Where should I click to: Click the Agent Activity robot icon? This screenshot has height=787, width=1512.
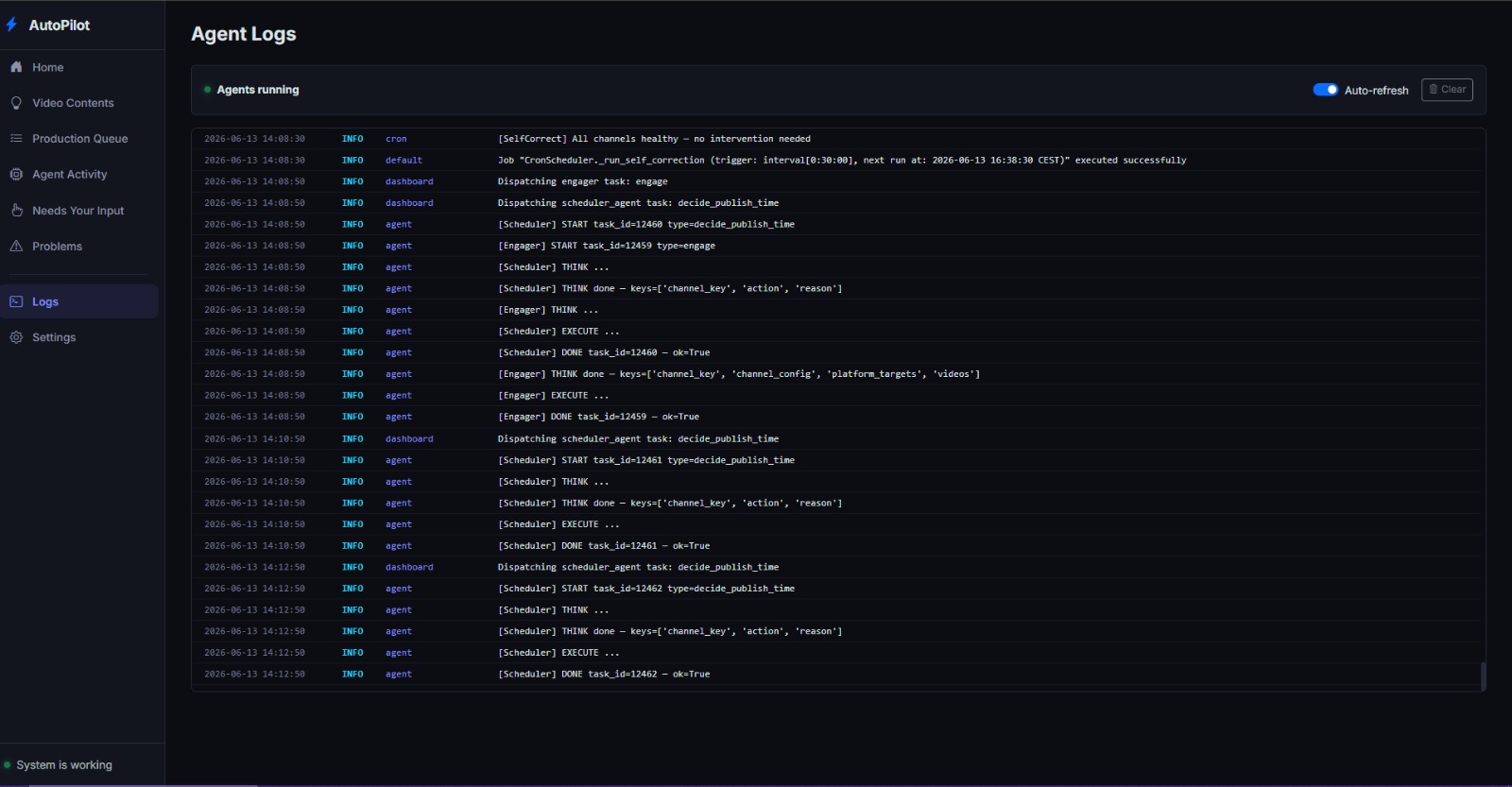16,175
